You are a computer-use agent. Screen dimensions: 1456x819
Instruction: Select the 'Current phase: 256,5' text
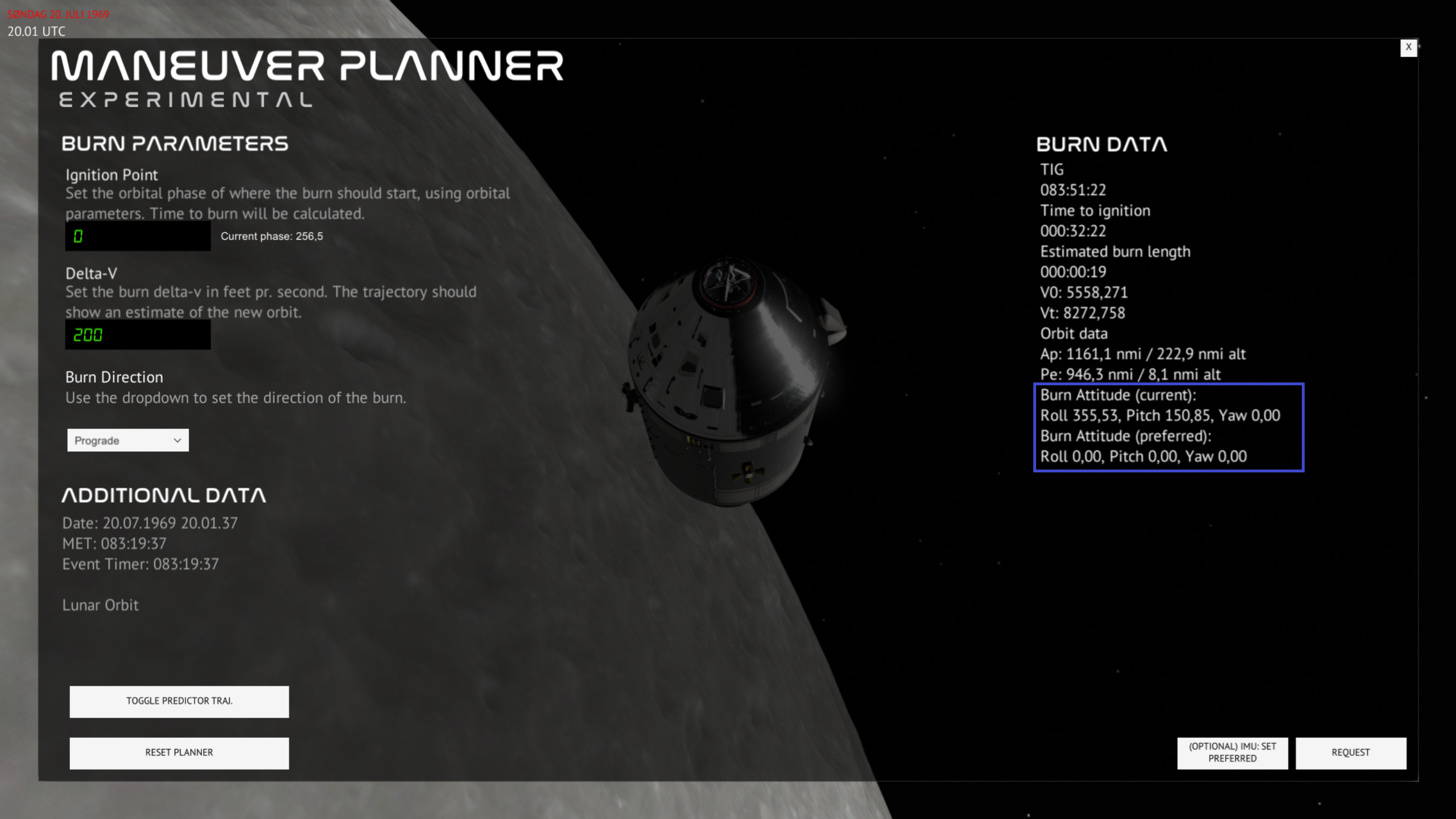pos(272,236)
